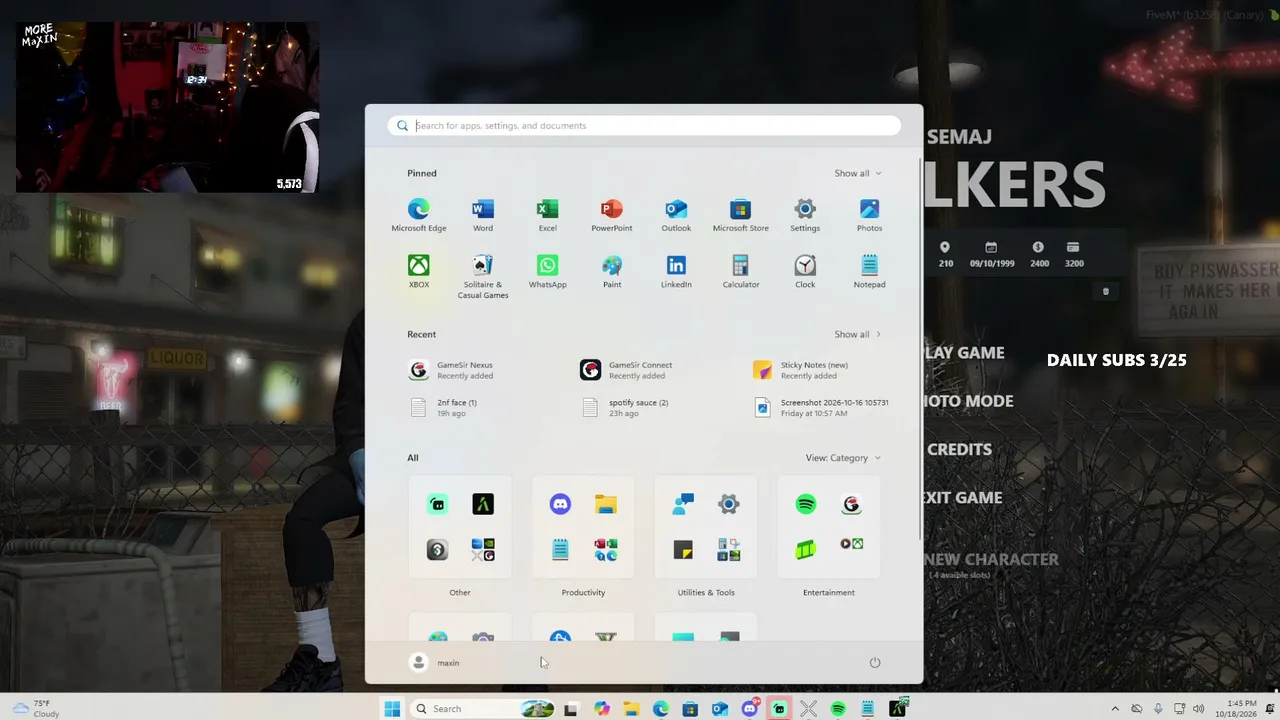Show hidden icons in system tray
The image size is (1280, 720).
tap(1115, 708)
